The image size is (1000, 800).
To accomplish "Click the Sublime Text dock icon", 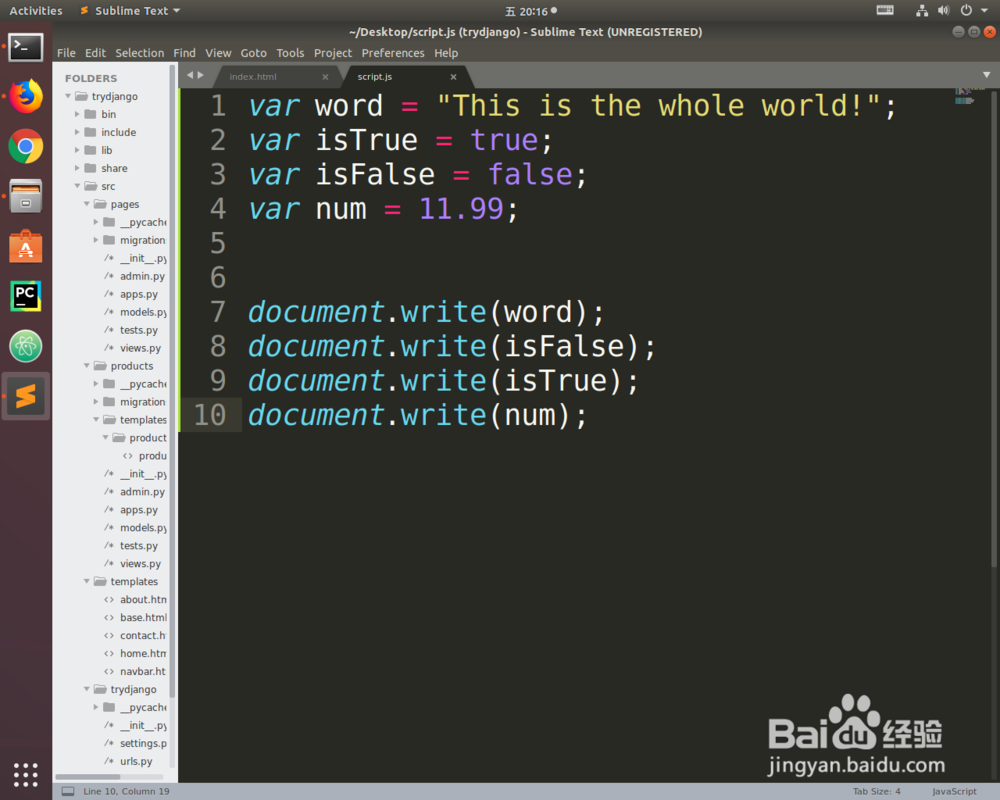I will 26,396.
